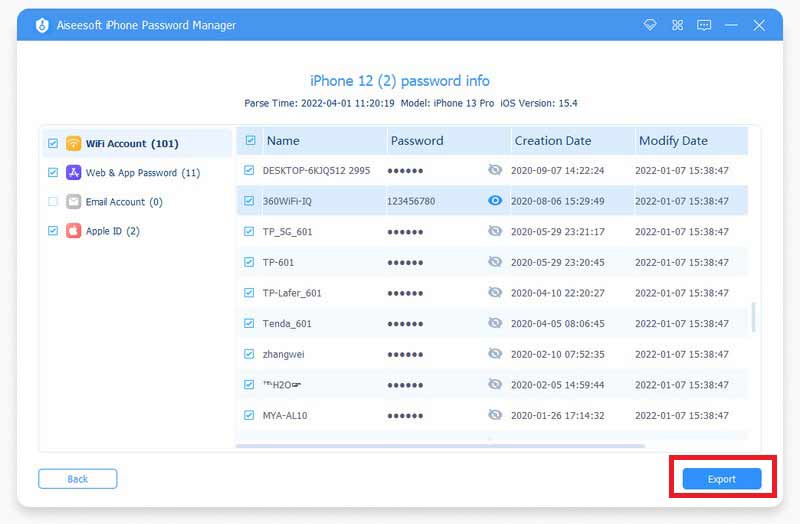Open the diamond purchase icon in title bar
This screenshot has height=524, width=800.
click(649, 24)
